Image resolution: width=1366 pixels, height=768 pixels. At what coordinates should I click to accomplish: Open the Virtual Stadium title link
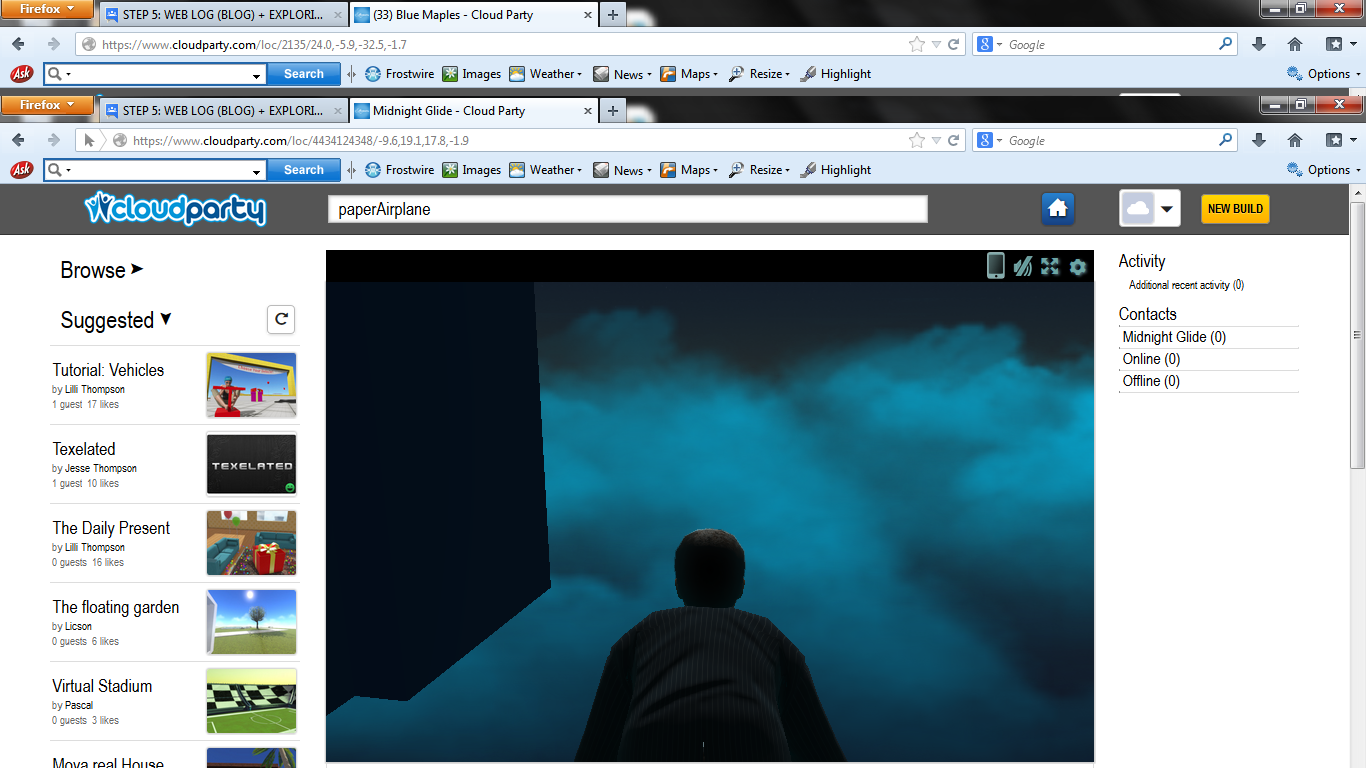pyautogui.click(x=102, y=686)
